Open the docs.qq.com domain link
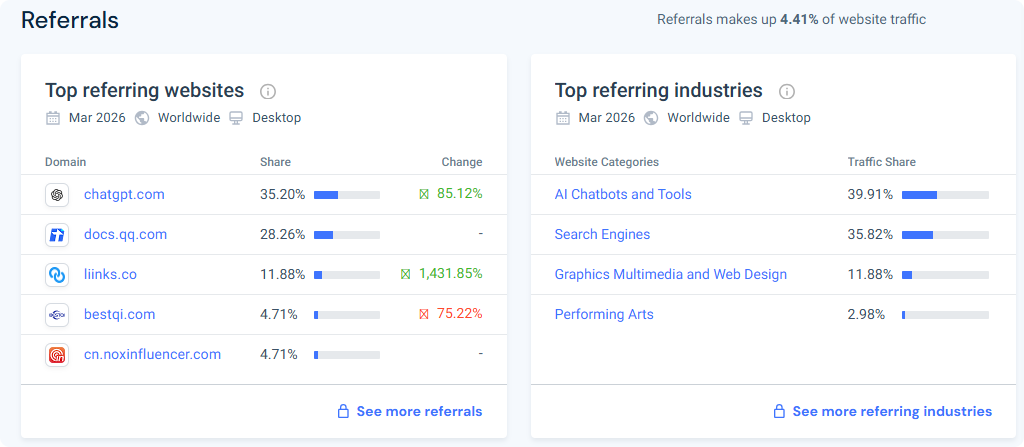Image resolution: width=1024 pixels, height=447 pixels. click(125, 235)
